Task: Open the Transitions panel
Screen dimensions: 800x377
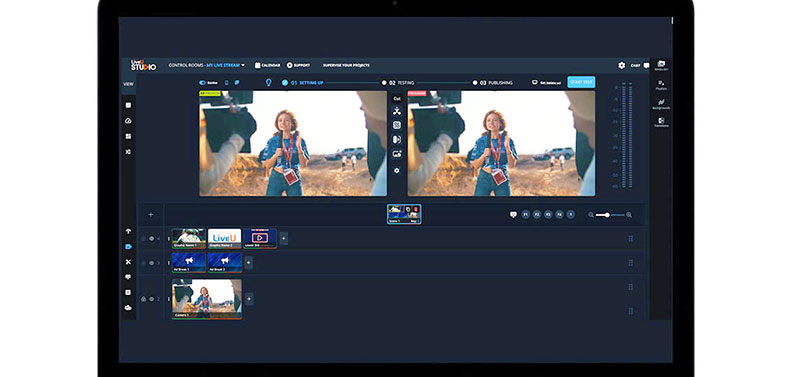Action: (x=661, y=122)
